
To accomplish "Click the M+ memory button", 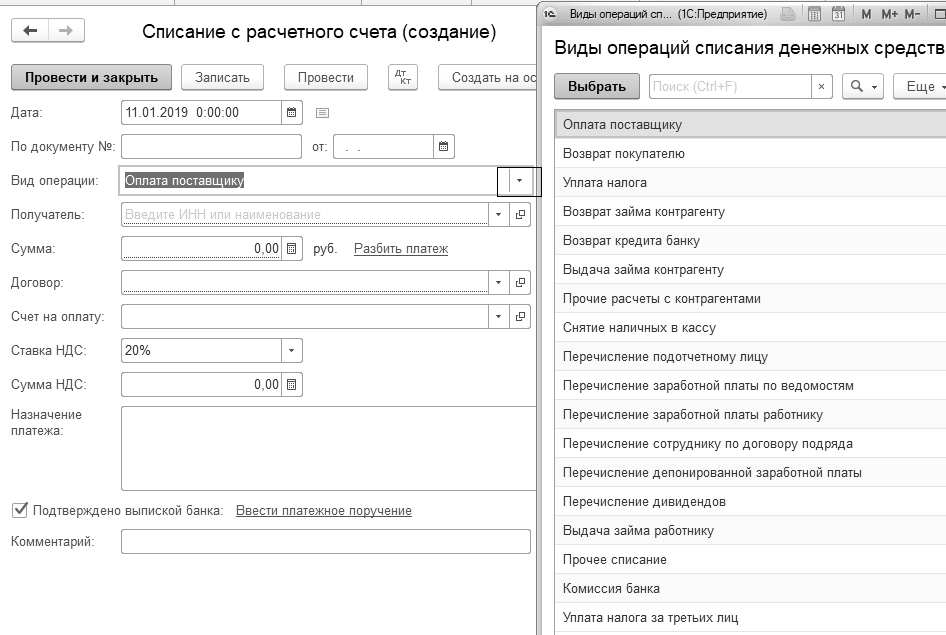I will tap(888, 14).
